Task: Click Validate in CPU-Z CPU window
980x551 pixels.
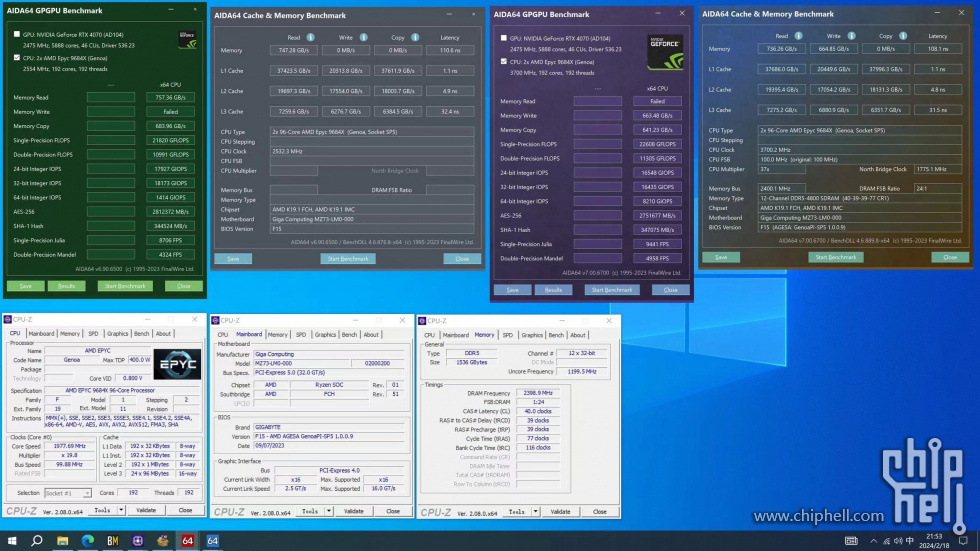Action: pos(146,510)
